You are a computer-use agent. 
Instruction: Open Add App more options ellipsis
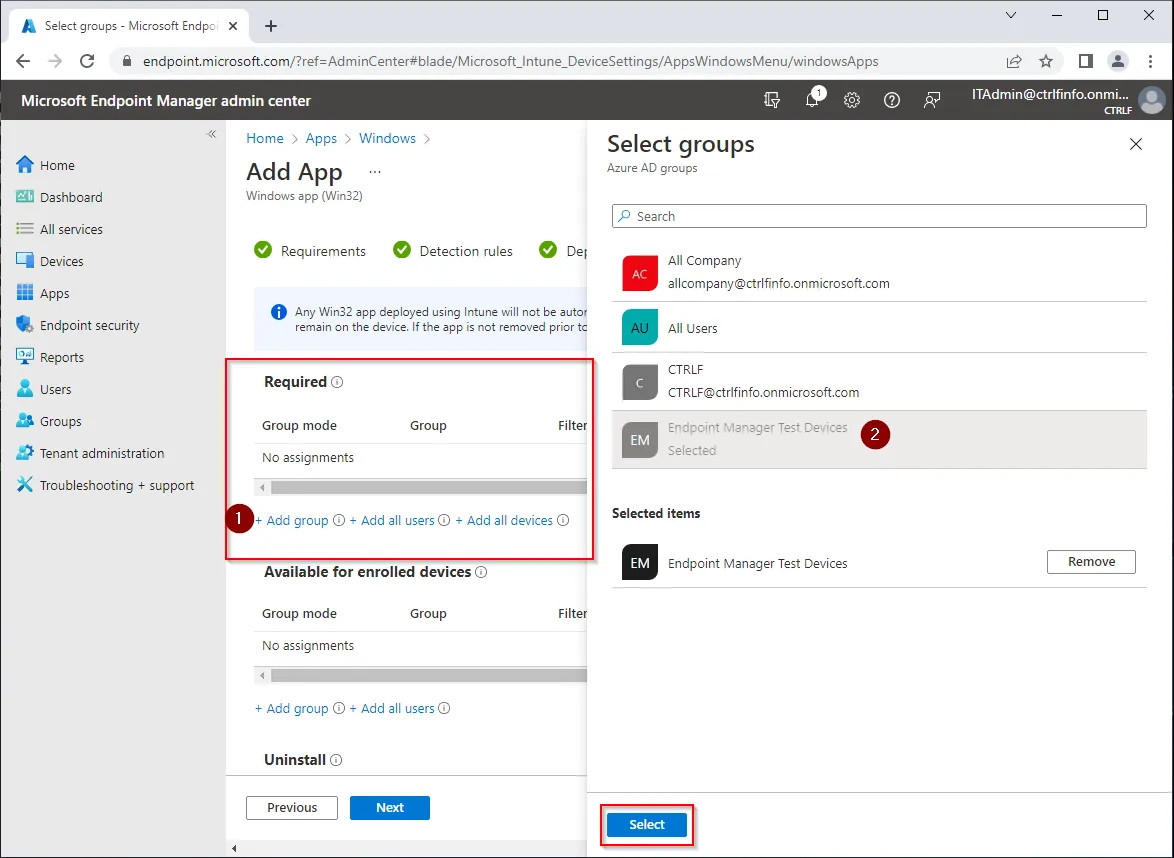(x=375, y=172)
